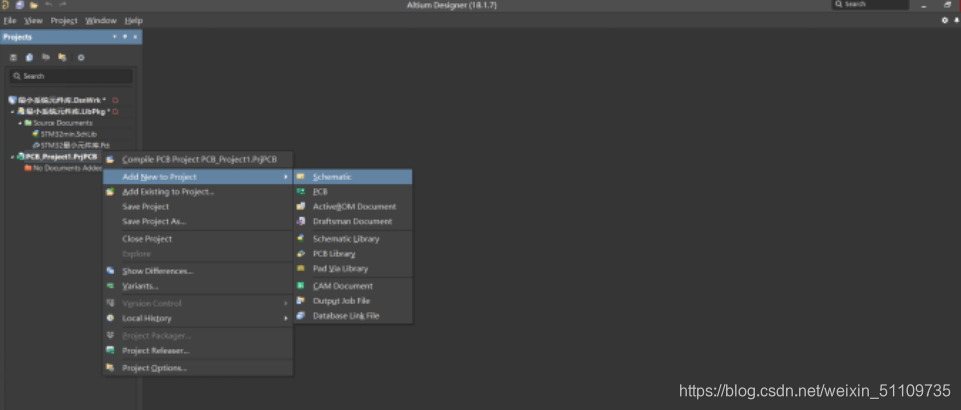Click third icon in Projects panel toolbar

[45, 58]
